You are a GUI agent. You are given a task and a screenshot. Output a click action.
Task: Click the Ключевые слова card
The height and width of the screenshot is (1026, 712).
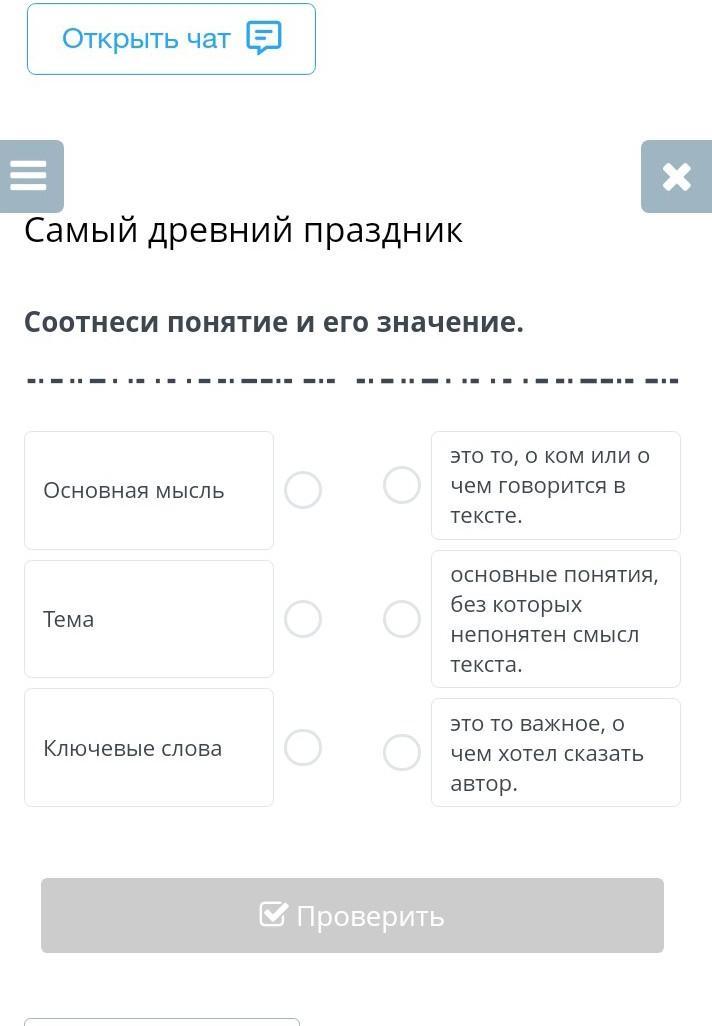[149, 747]
